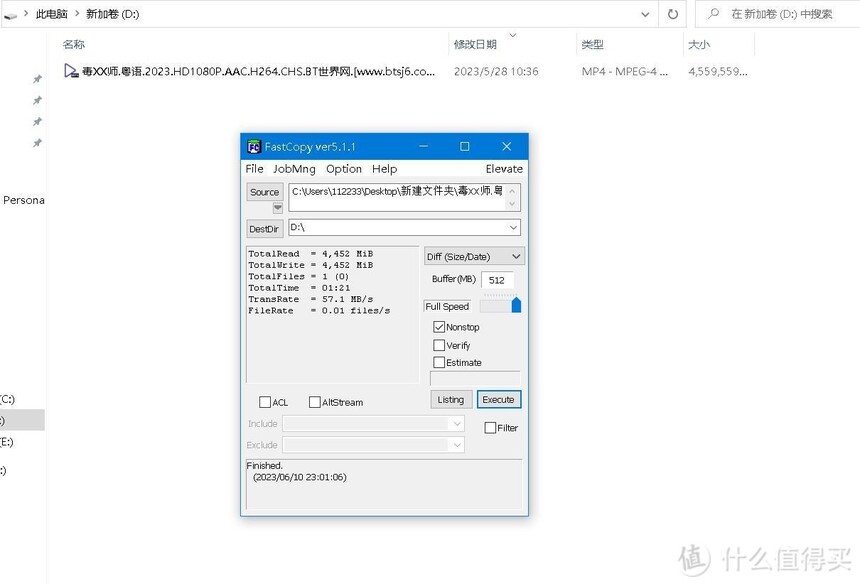Click the third pin icon in Explorer sidebar
This screenshot has width=860, height=584.
tap(37, 122)
